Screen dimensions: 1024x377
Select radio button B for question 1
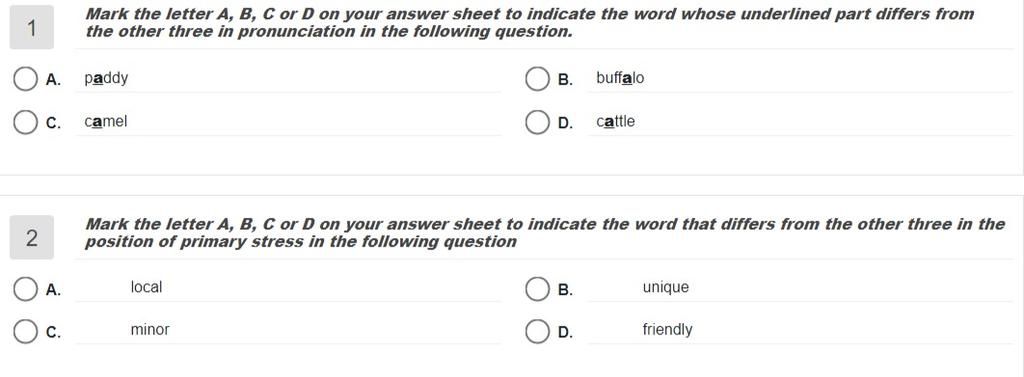coord(537,79)
